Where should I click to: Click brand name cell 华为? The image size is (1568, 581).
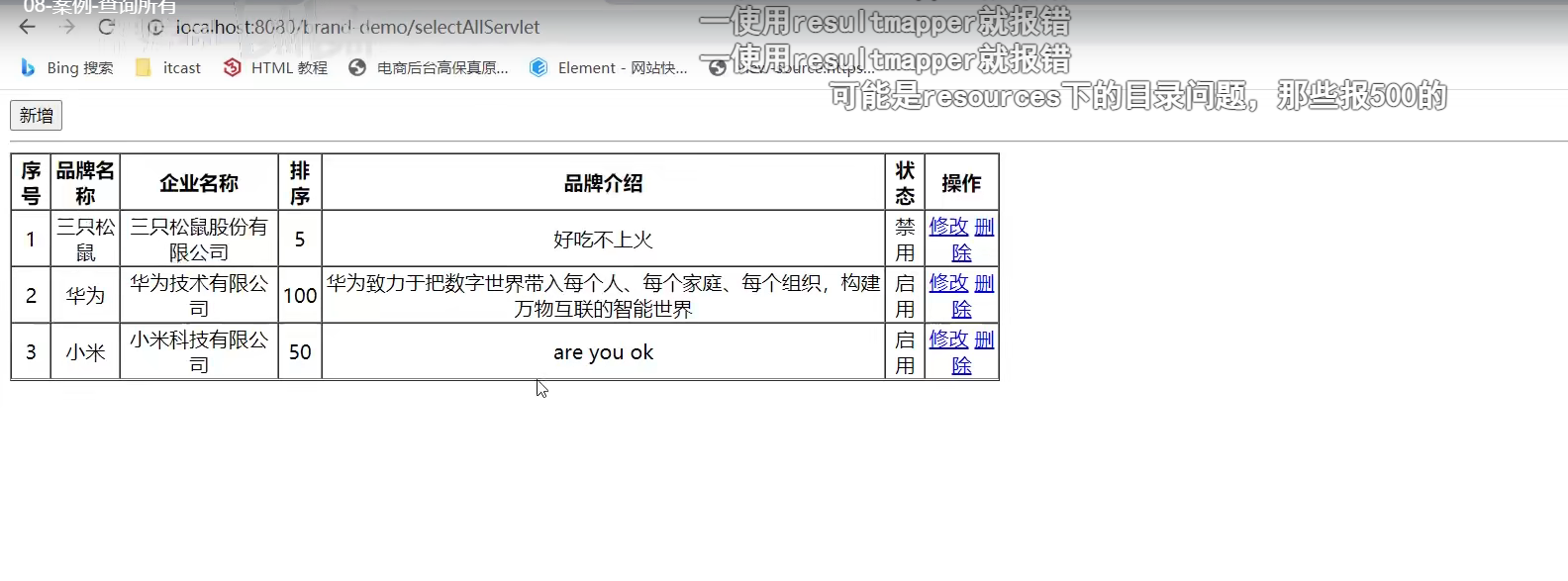coord(85,296)
